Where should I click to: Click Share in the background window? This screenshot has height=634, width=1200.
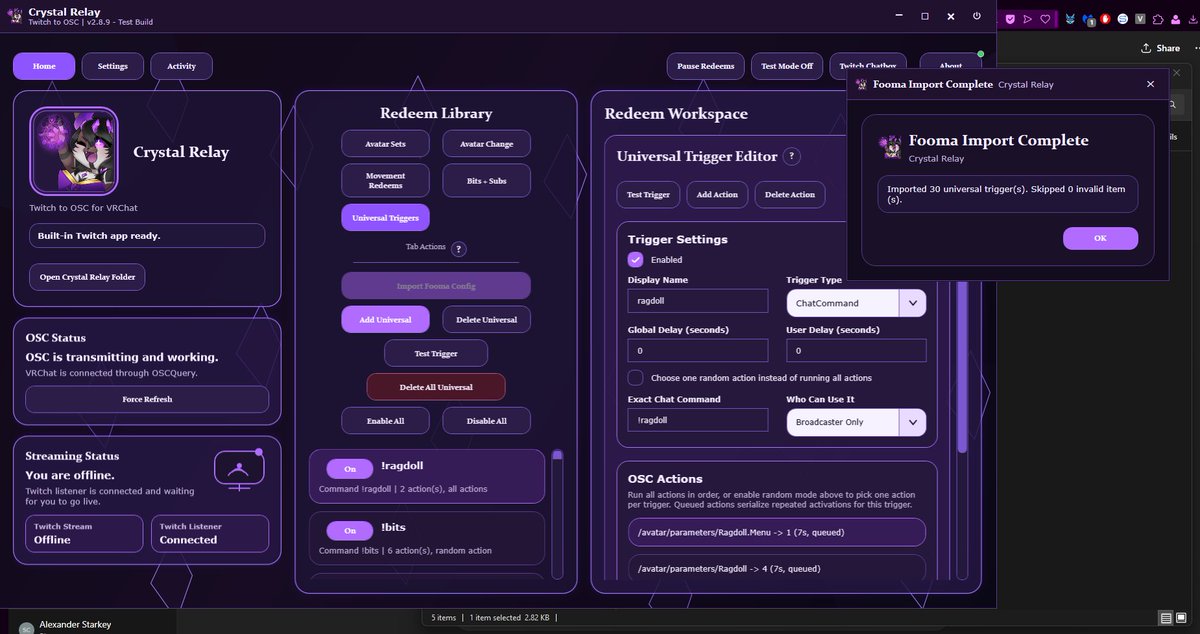1160,48
